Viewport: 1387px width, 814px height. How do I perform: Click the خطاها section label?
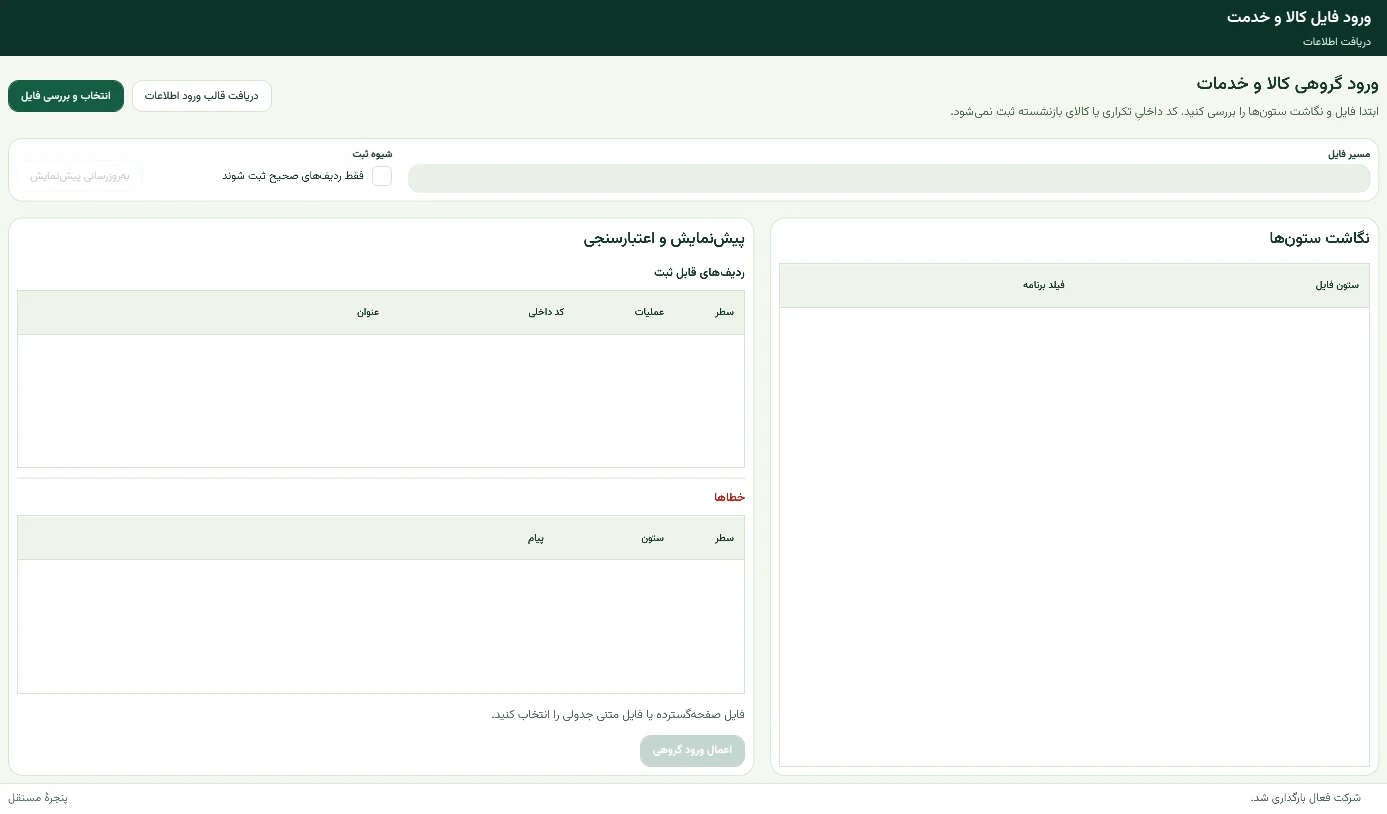[729, 497]
